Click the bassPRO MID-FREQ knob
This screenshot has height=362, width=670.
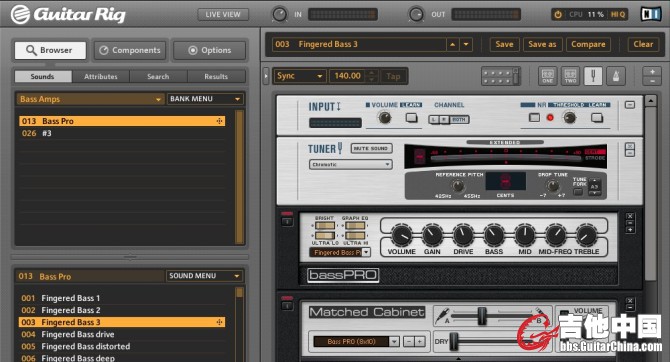pyautogui.click(x=555, y=235)
